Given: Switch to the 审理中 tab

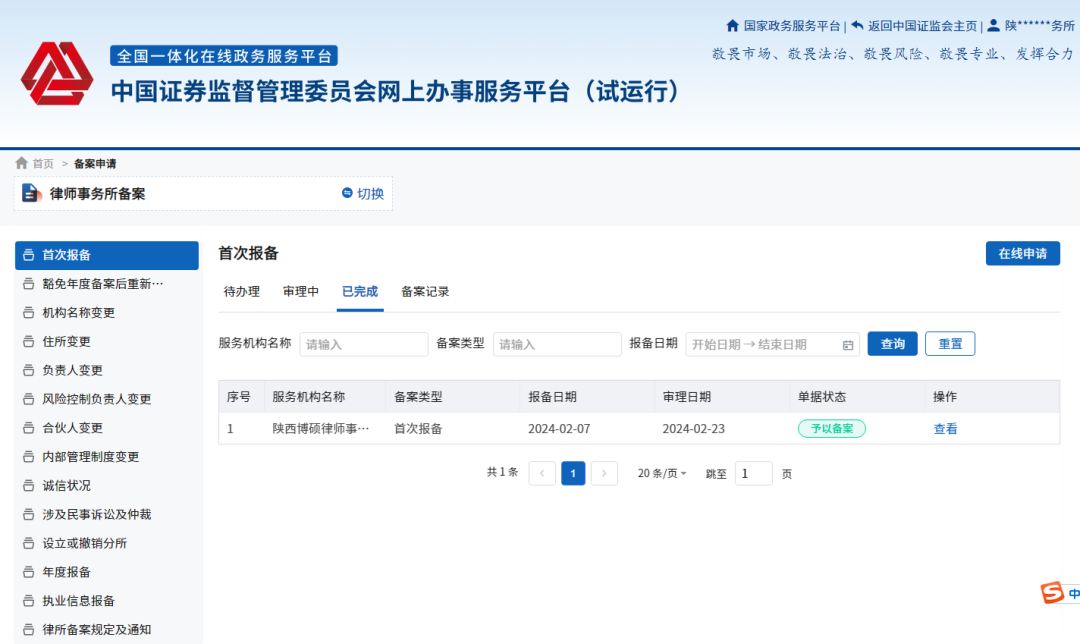Looking at the screenshot, I should [301, 292].
